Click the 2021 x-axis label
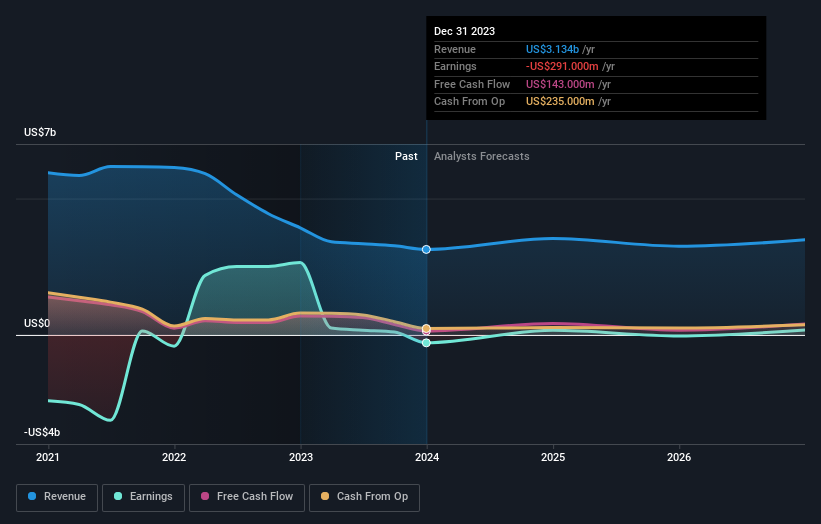The height and width of the screenshot is (524, 821). (48, 458)
